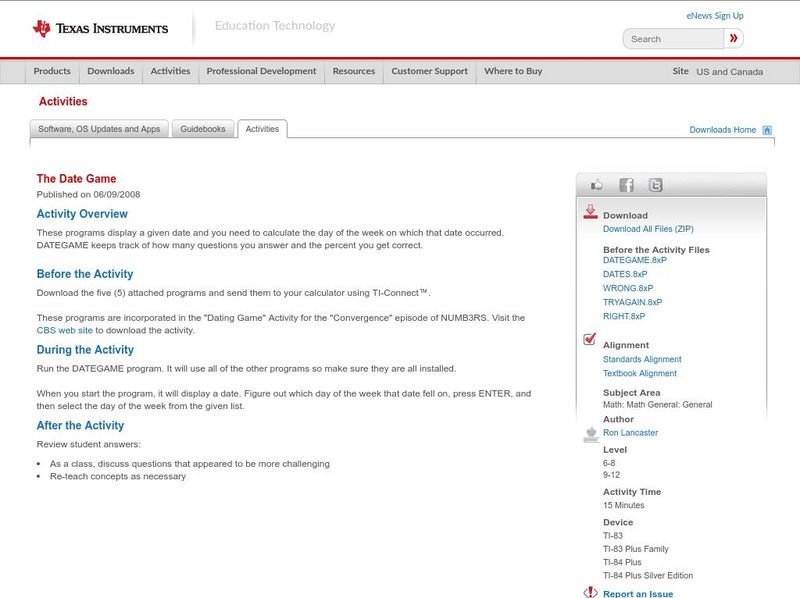Image resolution: width=800 pixels, height=598 pixels.
Task: Download the DATEGAME.8xP file
Action: coord(637,258)
